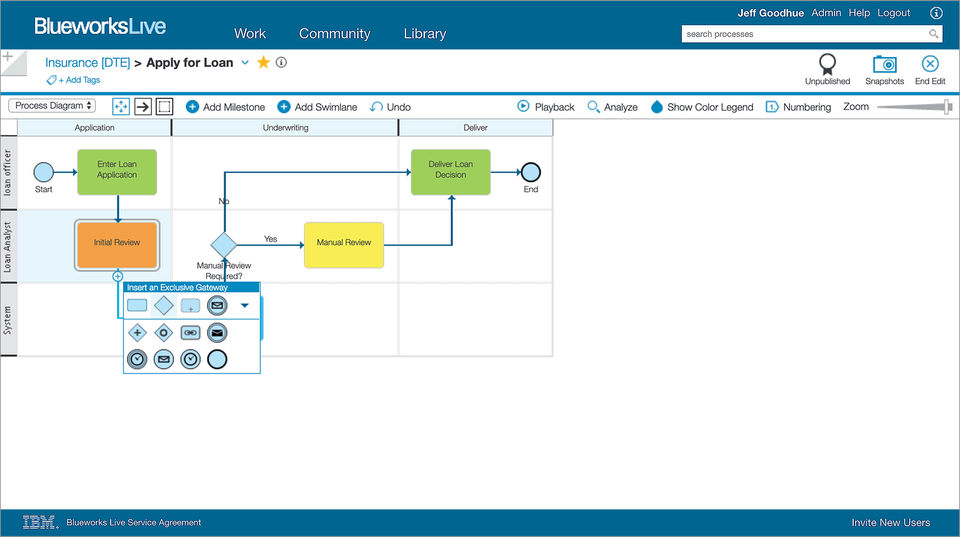
Task: Select the square selection tool icon
Action: coord(164,107)
